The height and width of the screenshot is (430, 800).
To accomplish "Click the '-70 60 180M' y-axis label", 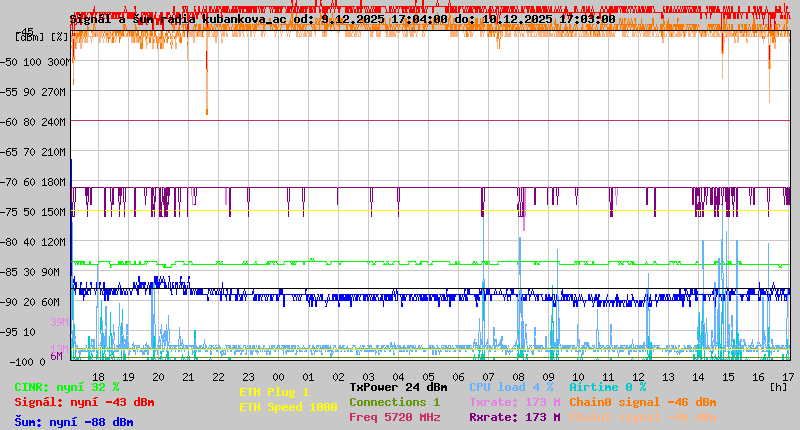I will (x=33, y=182).
